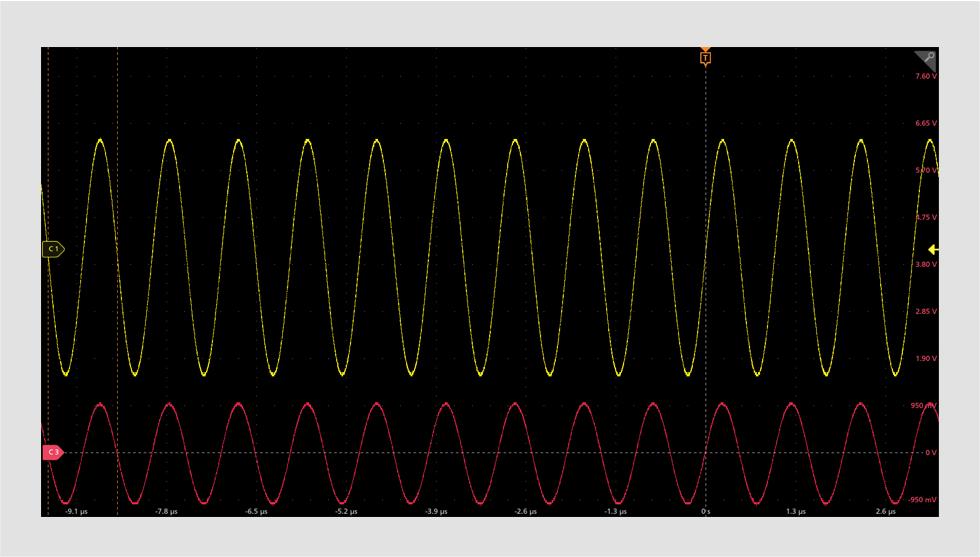Click the yellow trigger level arrow
Viewport: 980px width, 557px height.
(x=932, y=249)
